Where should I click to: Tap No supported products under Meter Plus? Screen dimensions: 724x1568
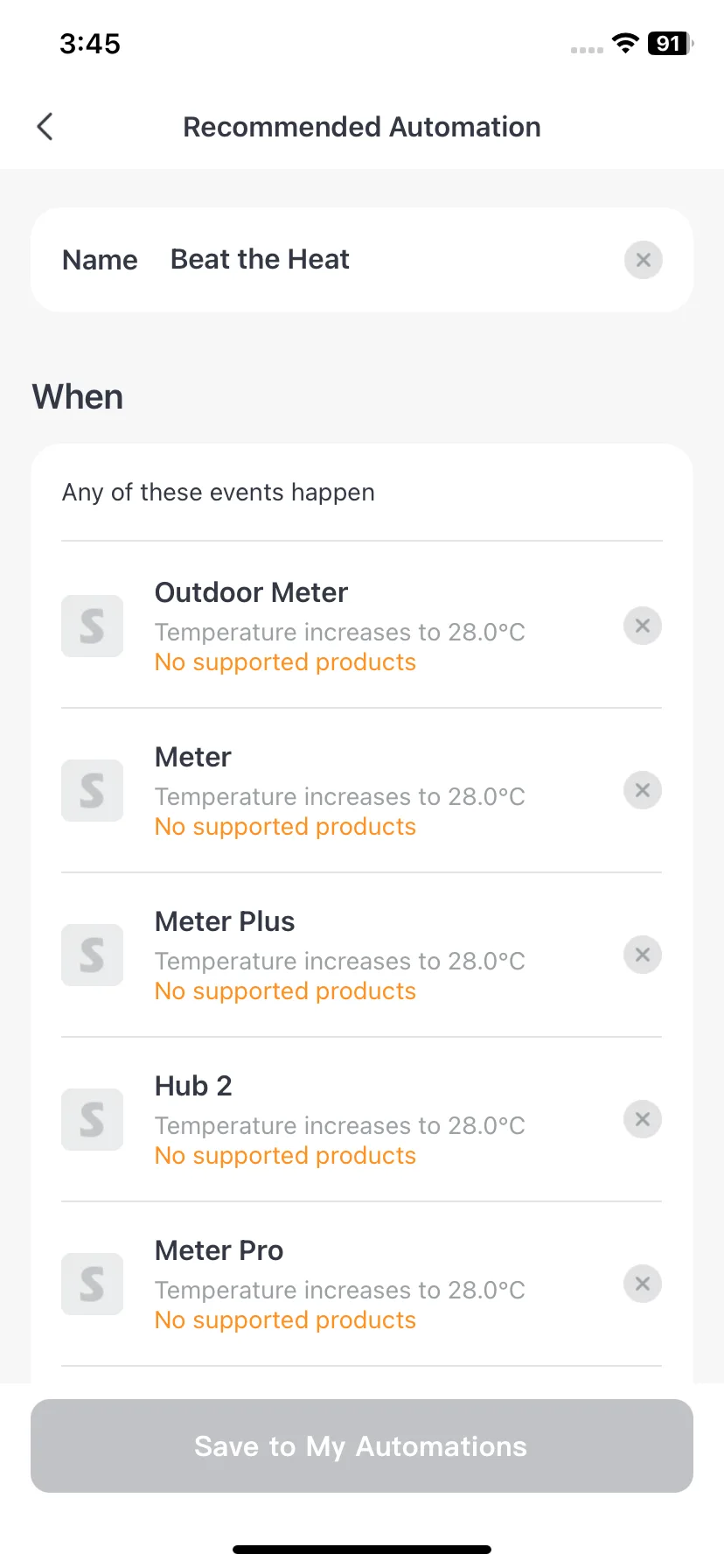(x=285, y=991)
